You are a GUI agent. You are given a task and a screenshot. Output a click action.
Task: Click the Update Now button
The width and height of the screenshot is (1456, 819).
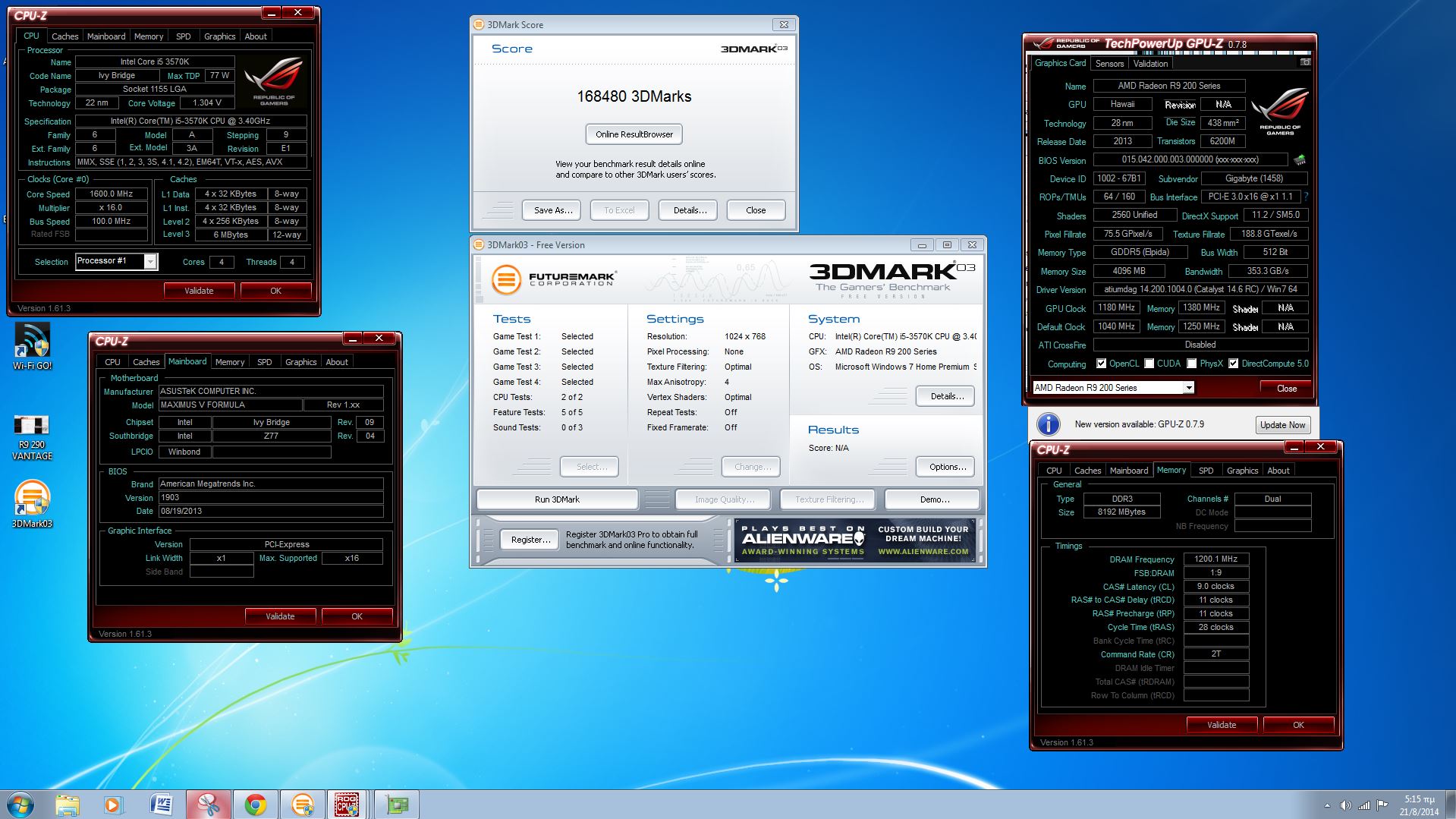(1283, 425)
